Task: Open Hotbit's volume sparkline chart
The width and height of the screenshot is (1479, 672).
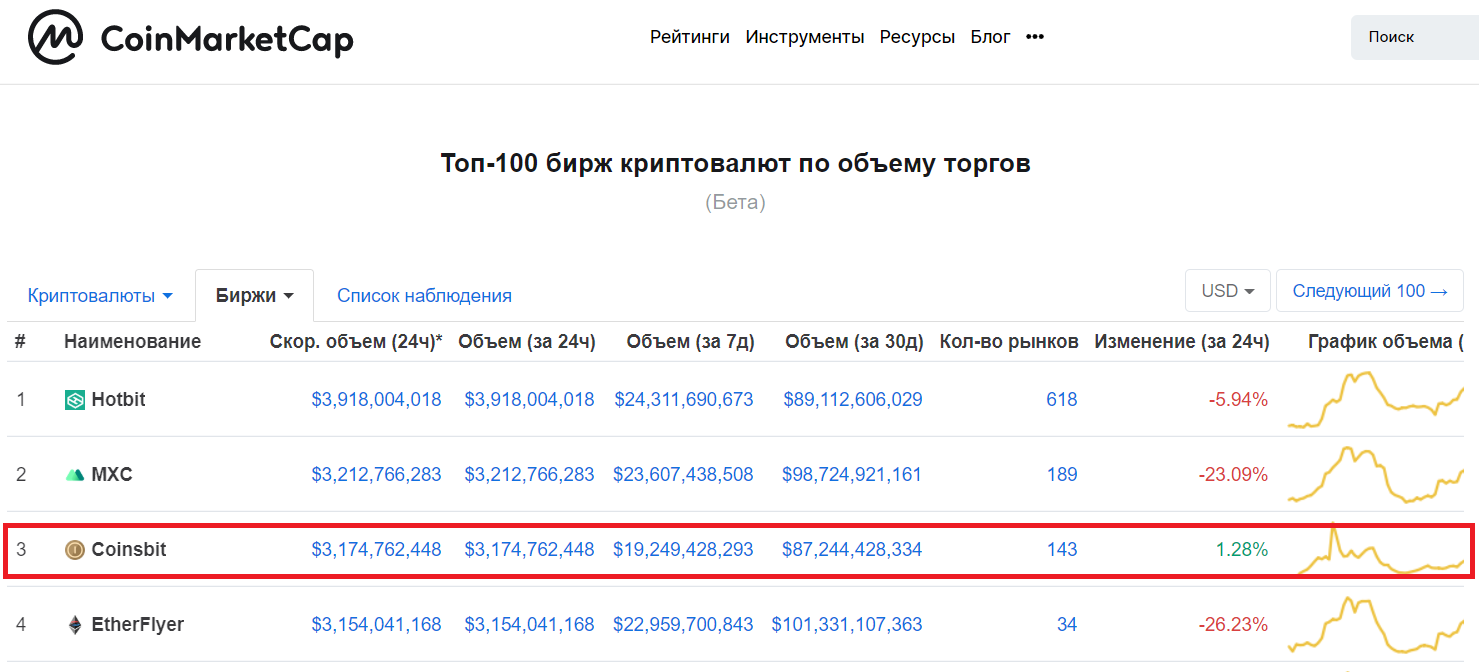Action: coord(1376,400)
